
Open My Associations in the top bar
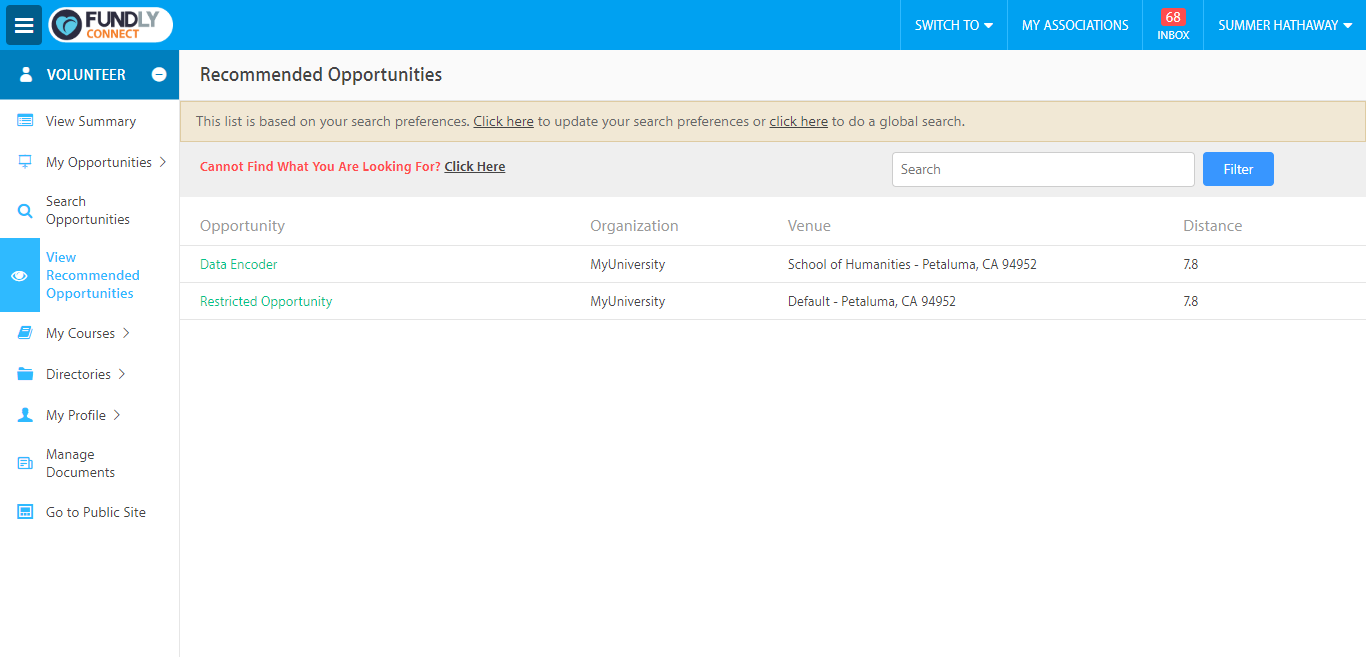1075,25
